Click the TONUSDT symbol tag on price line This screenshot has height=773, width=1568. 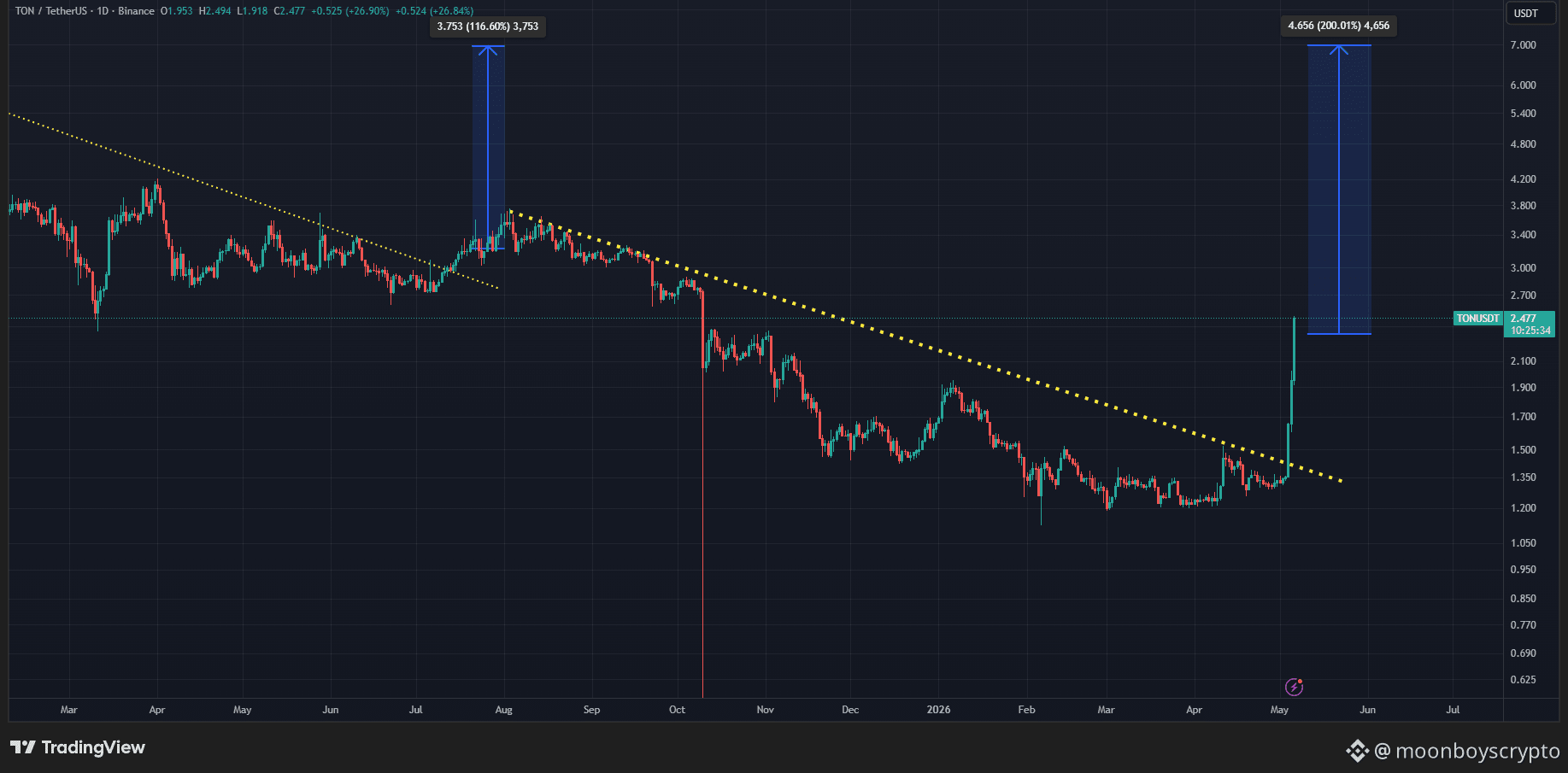(x=1478, y=319)
